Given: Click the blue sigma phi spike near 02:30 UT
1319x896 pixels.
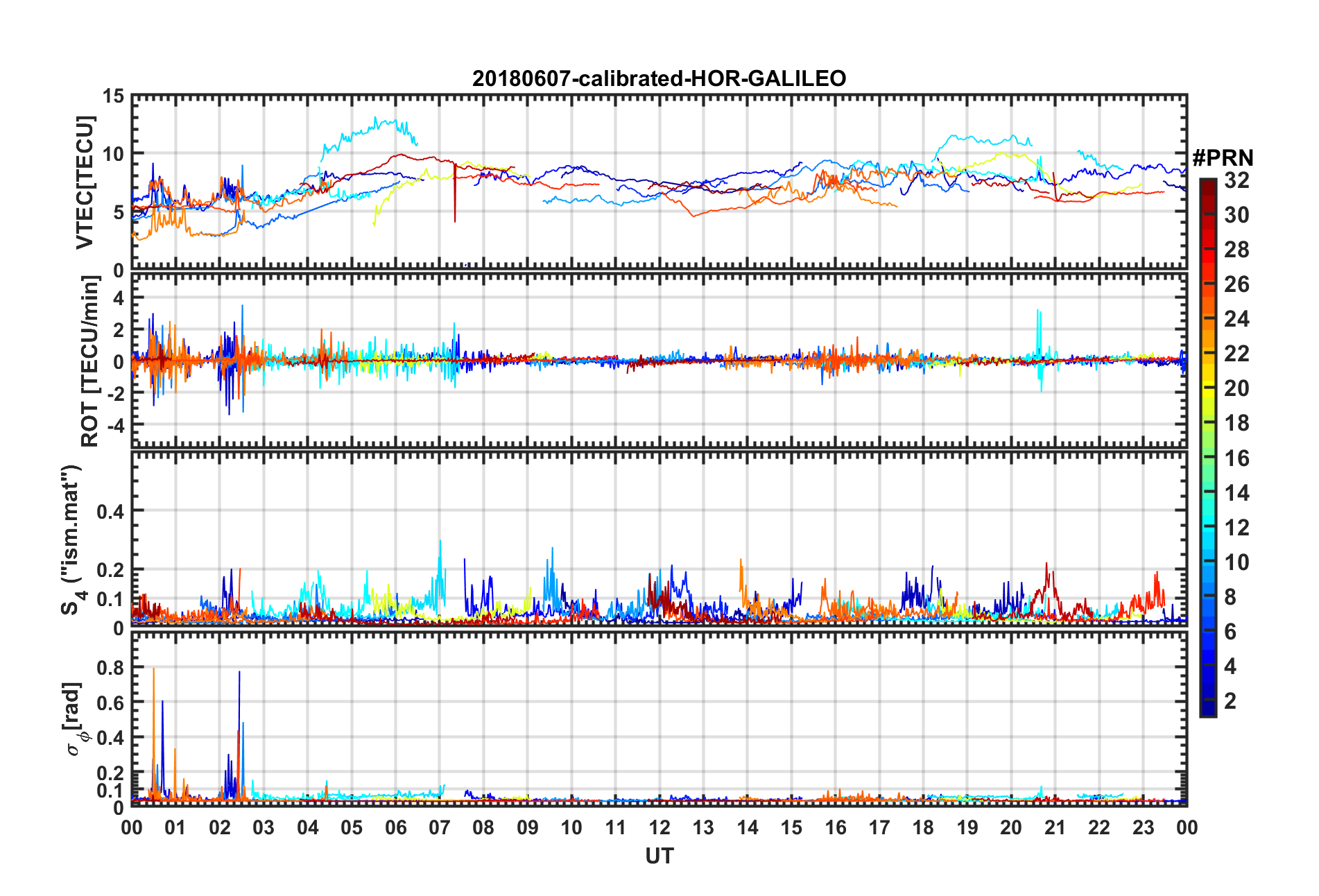Looking at the screenshot, I should (239, 735).
